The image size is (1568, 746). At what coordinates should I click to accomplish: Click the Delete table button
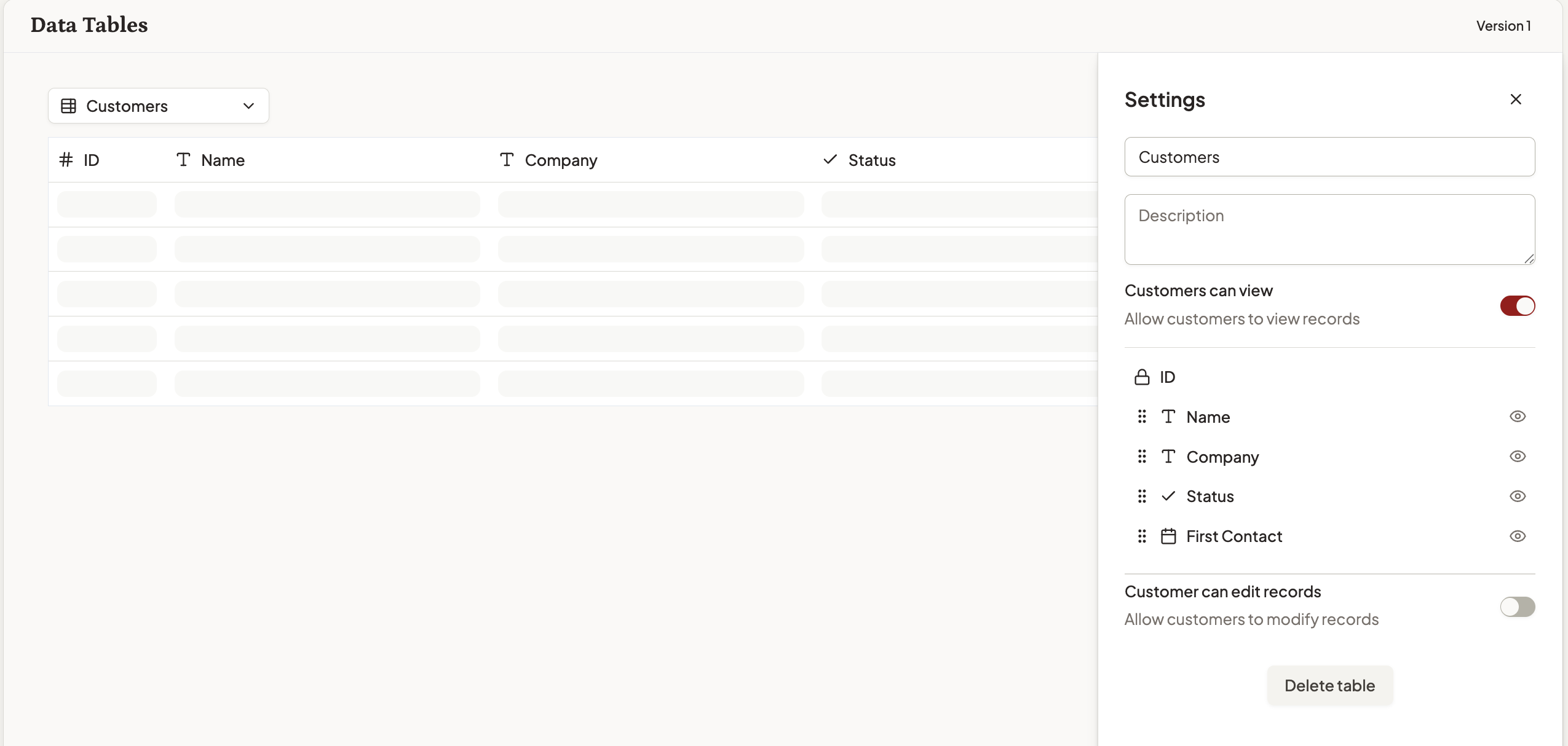[1329, 685]
